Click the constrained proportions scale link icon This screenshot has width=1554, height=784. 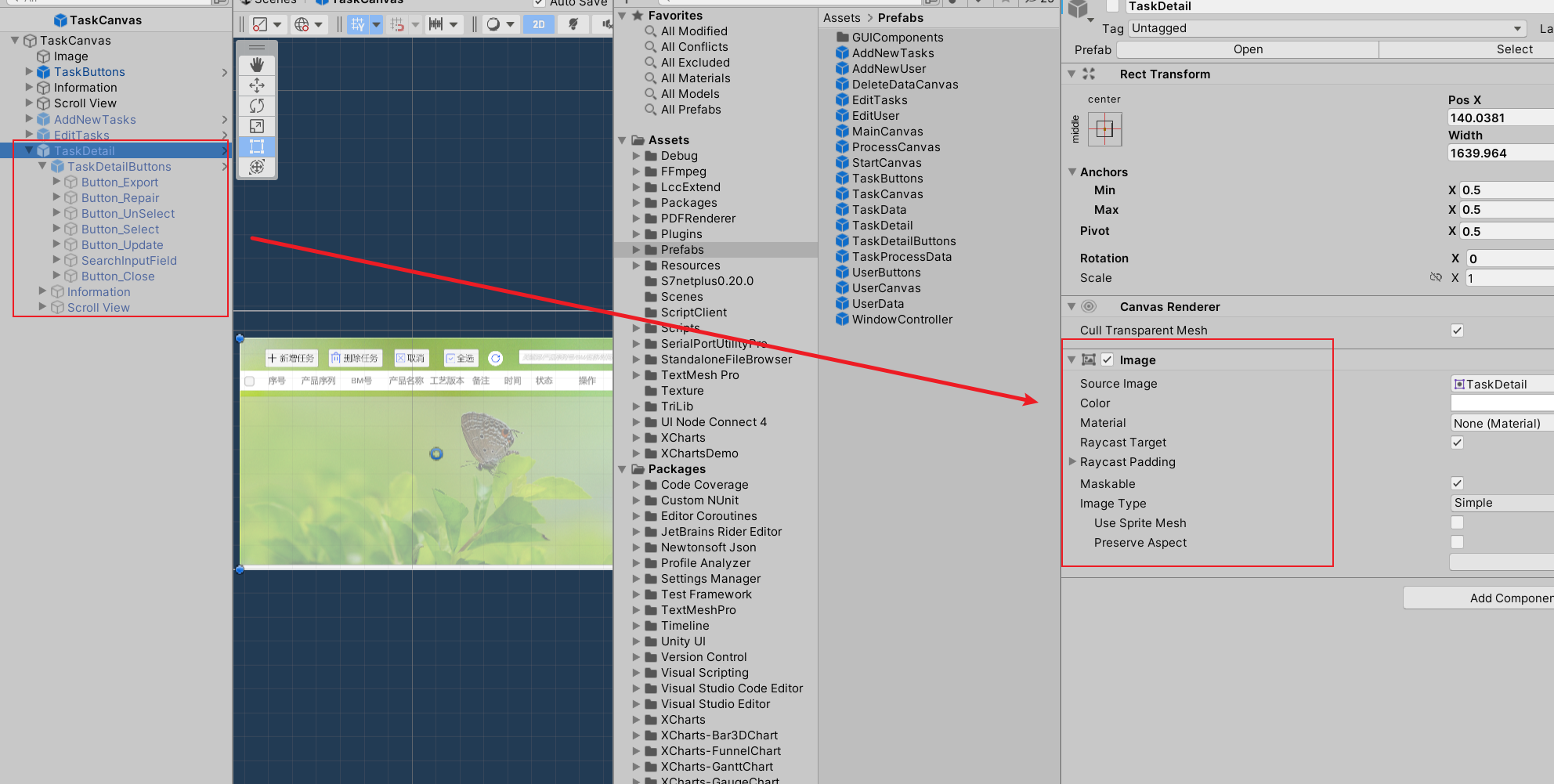(x=1436, y=277)
